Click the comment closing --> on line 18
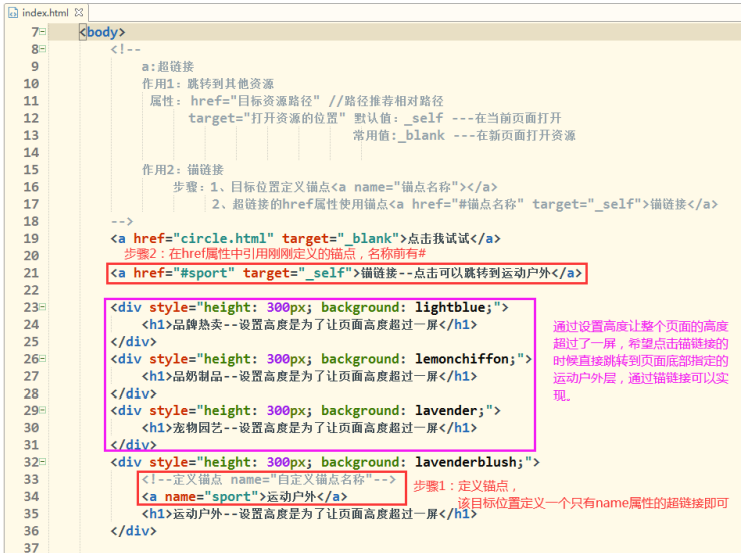 [122, 221]
